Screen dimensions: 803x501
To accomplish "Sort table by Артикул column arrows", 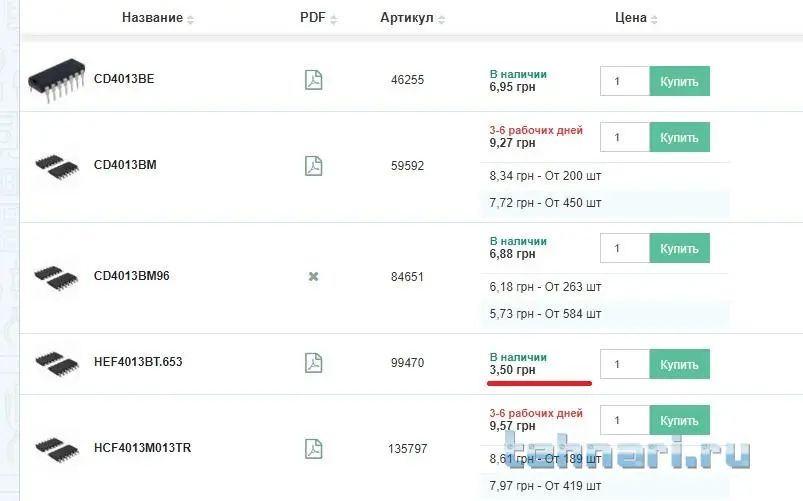I will (442, 20).
